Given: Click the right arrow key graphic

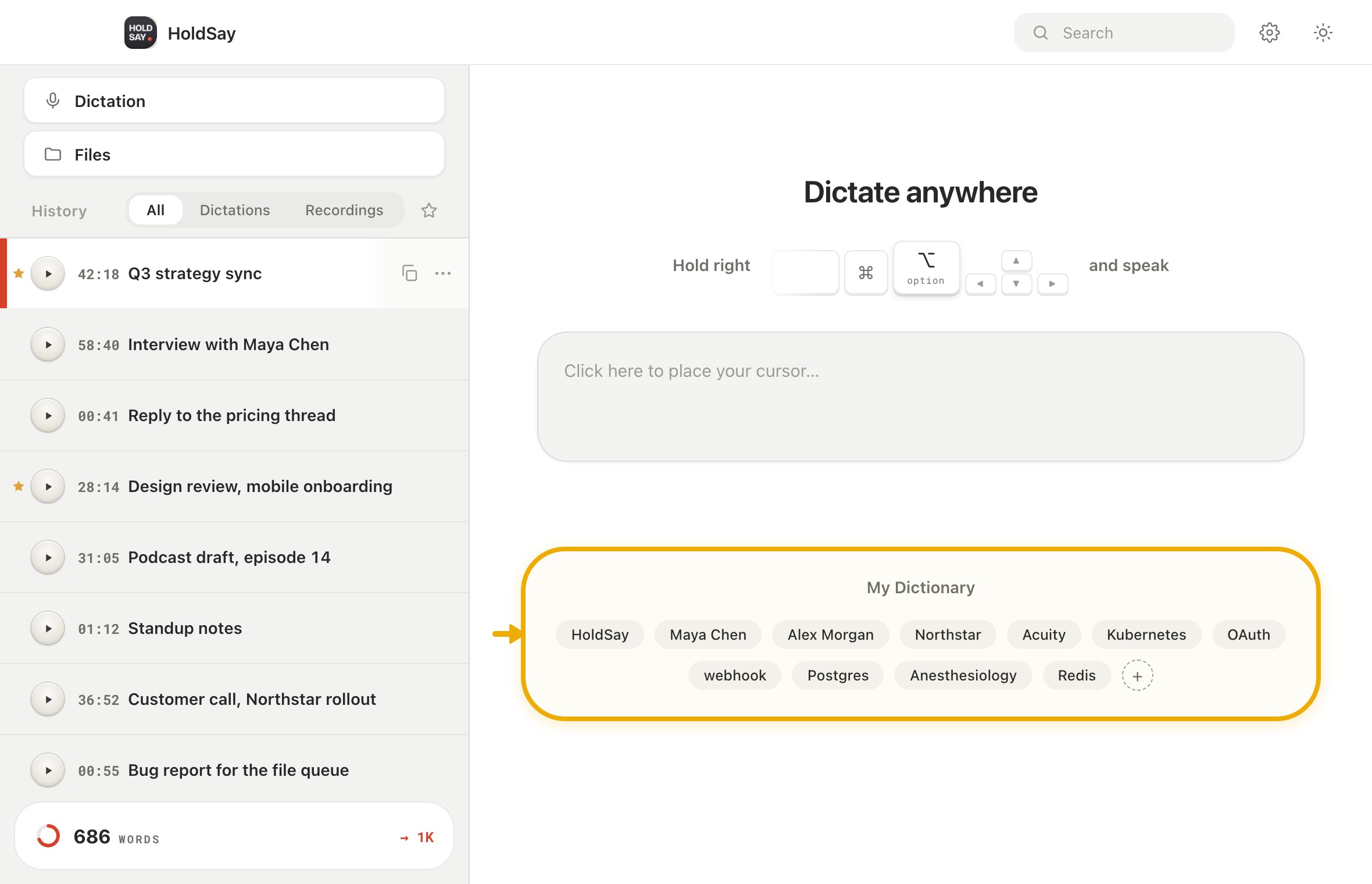Looking at the screenshot, I should click(1052, 284).
